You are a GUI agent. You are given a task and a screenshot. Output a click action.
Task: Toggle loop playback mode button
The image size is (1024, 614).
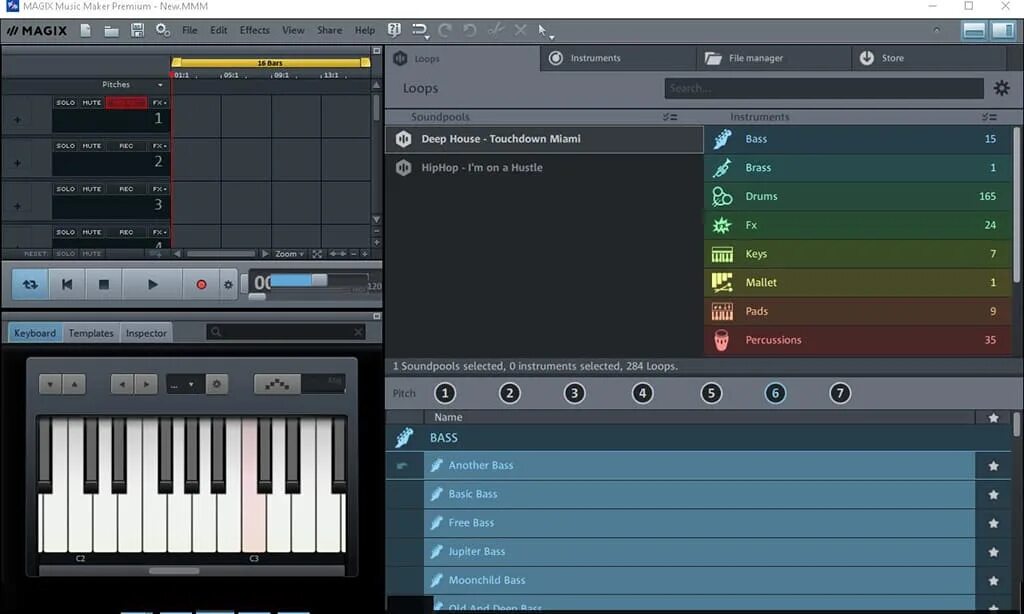click(x=30, y=284)
